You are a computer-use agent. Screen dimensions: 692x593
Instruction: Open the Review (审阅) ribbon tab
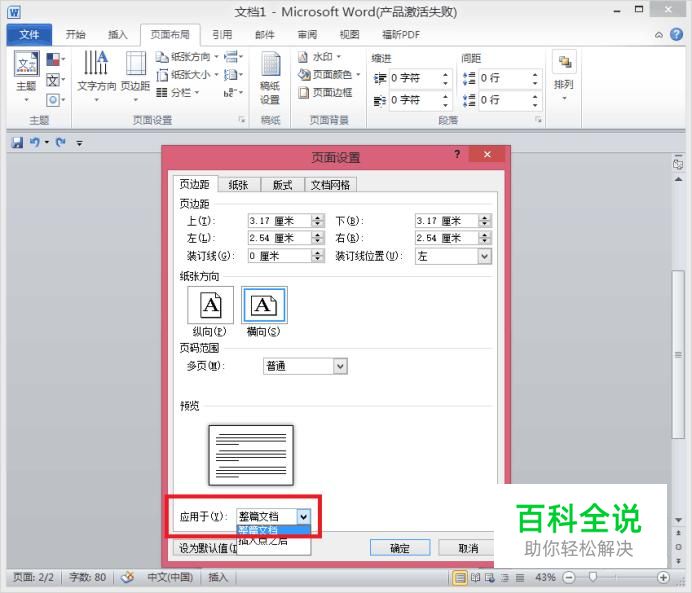pos(307,34)
